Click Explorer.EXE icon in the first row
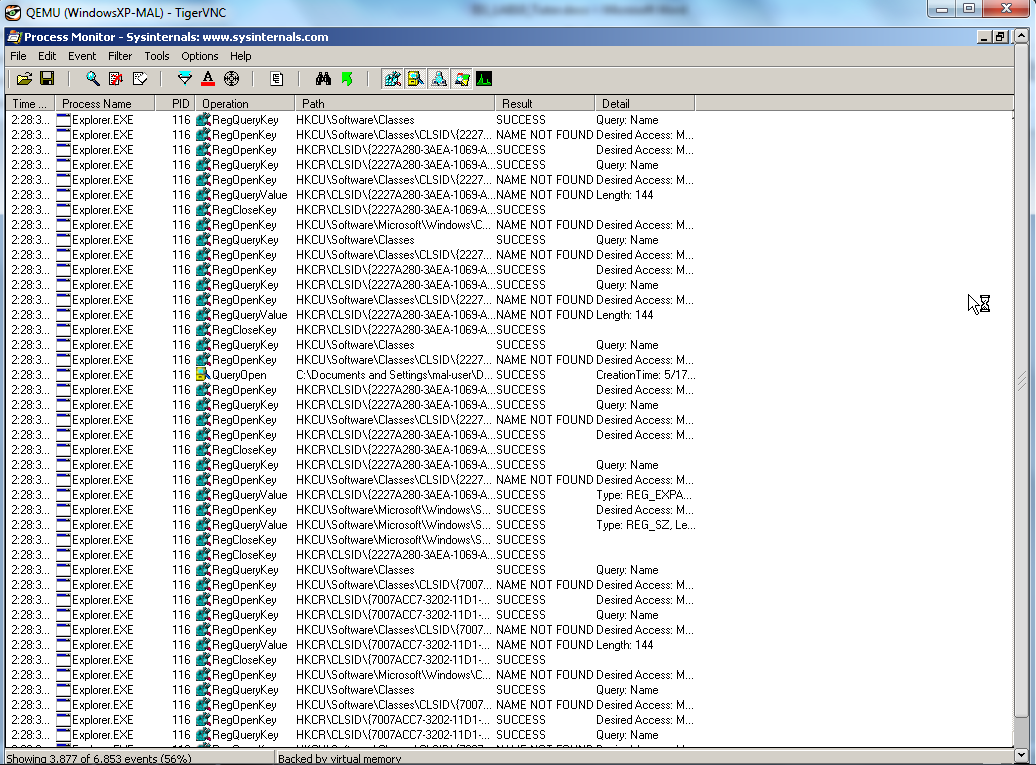This screenshot has height=765, width=1036. coord(63,120)
